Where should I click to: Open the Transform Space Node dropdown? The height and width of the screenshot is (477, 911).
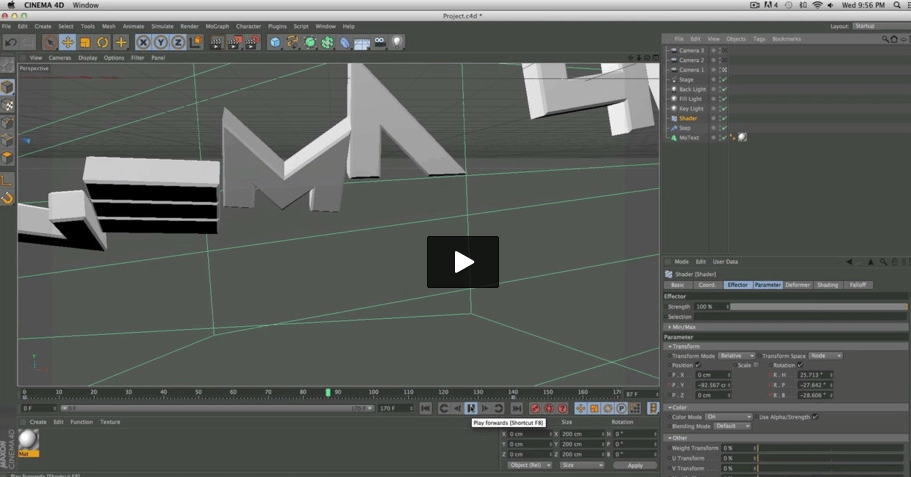click(825, 356)
